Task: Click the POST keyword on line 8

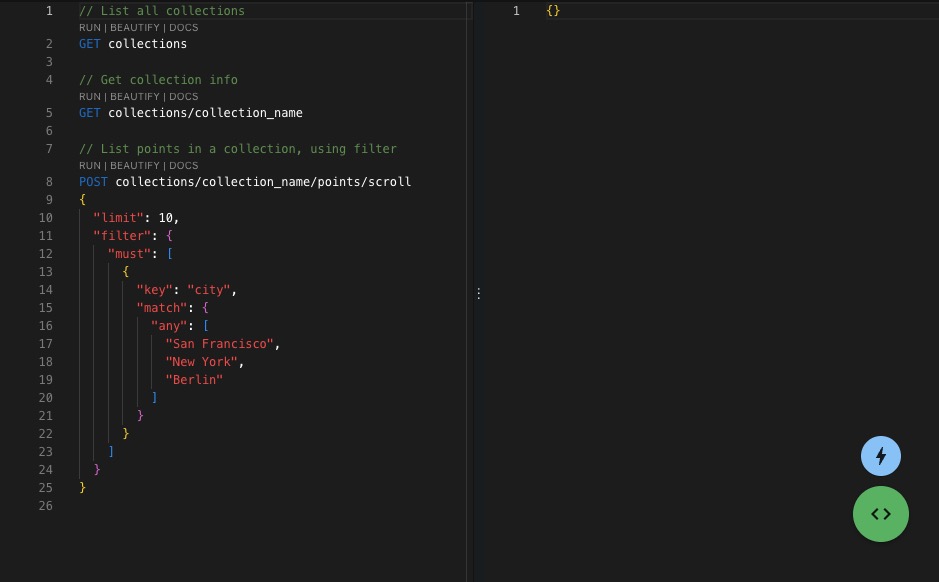Action: point(93,181)
